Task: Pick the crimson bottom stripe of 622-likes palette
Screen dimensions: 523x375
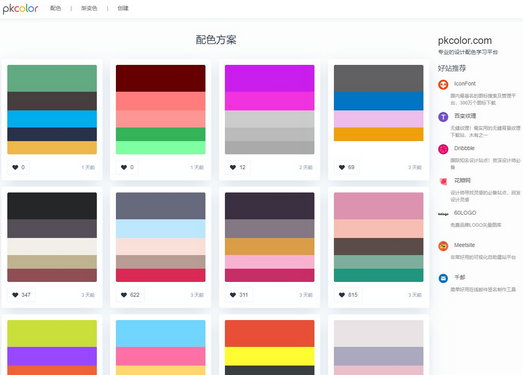Action: 160,275
